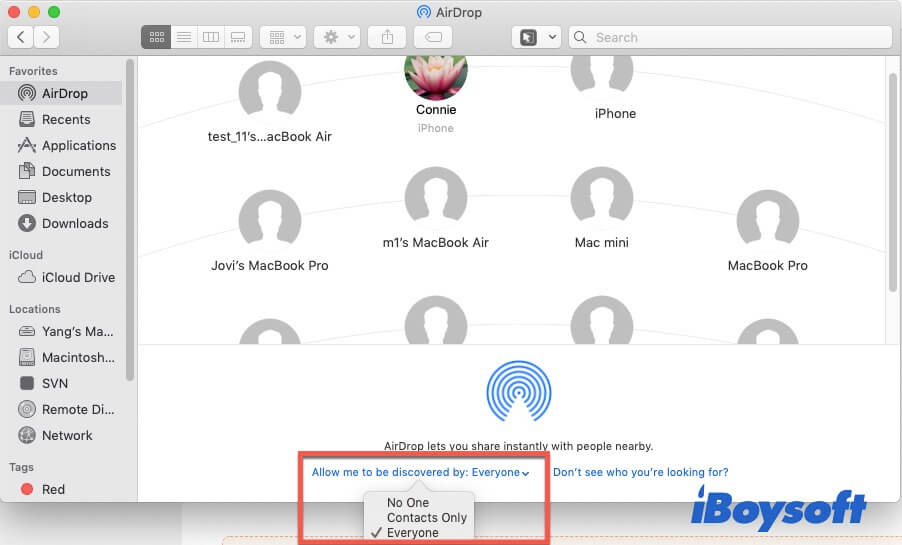Screen dimensions: 902x545
Task: Select Connie's iPhone avatar
Action: 435,76
